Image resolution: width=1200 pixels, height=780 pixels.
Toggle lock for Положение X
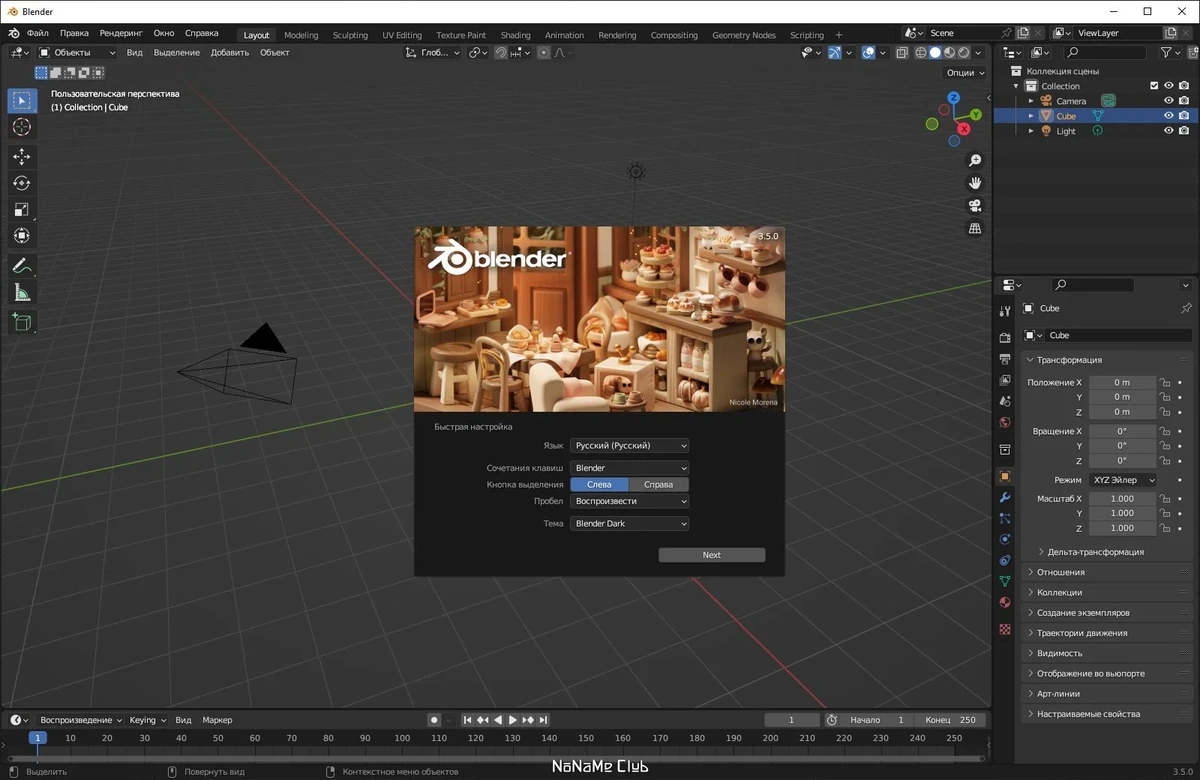[x=1165, y=382]
